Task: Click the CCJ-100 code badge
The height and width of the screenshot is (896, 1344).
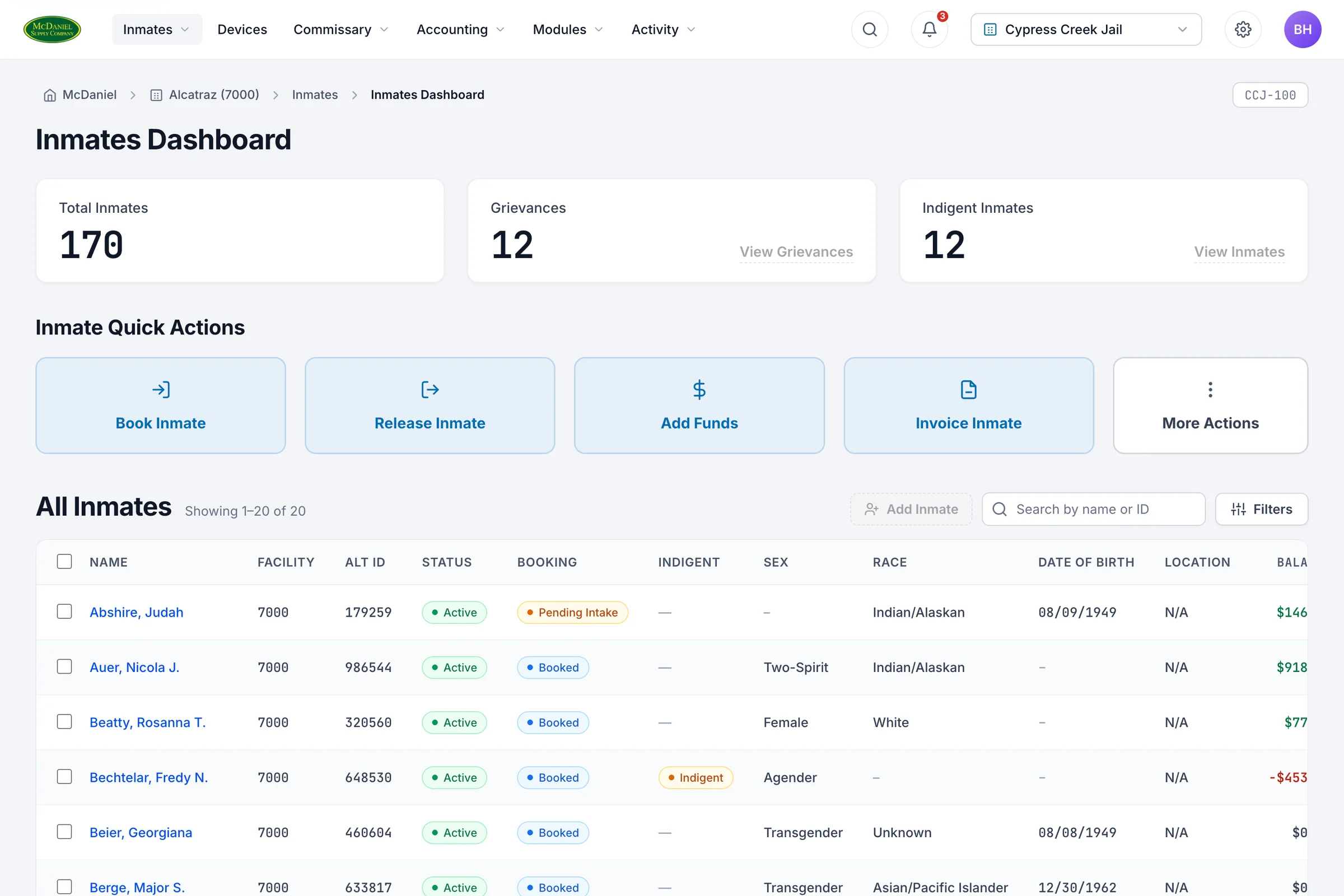Action: tap(1270, 95)
